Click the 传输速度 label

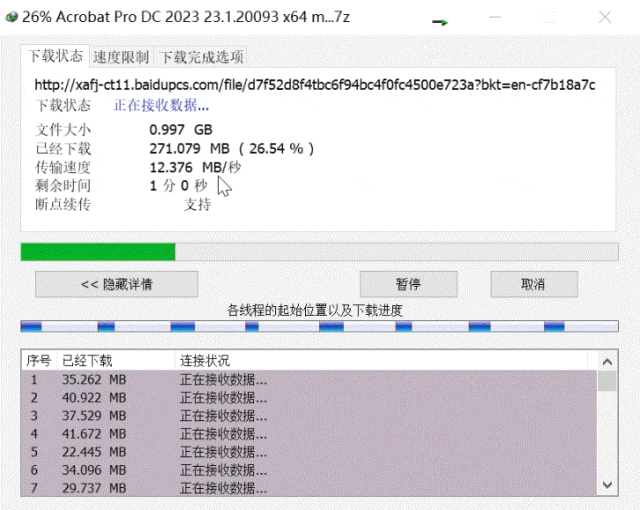pyautogui.click(x=63, y=167)
